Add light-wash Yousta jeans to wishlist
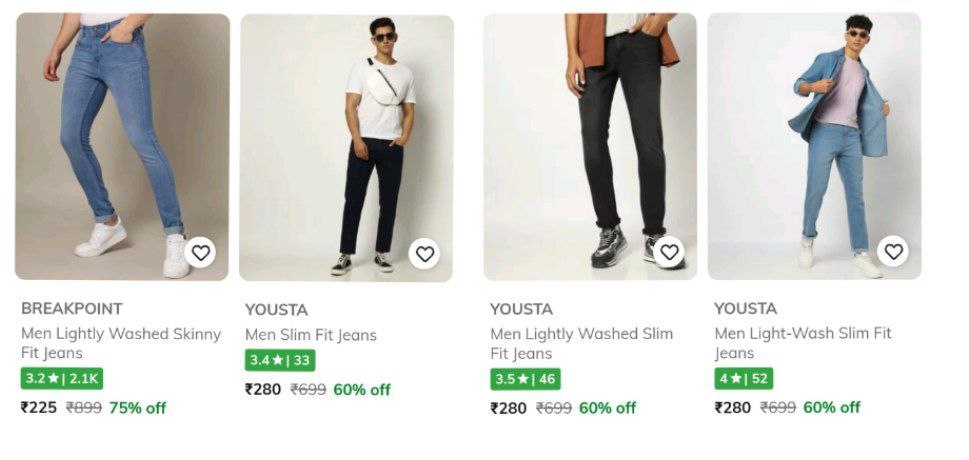Viewport: 969px width, 460px height. pos(893,251)
